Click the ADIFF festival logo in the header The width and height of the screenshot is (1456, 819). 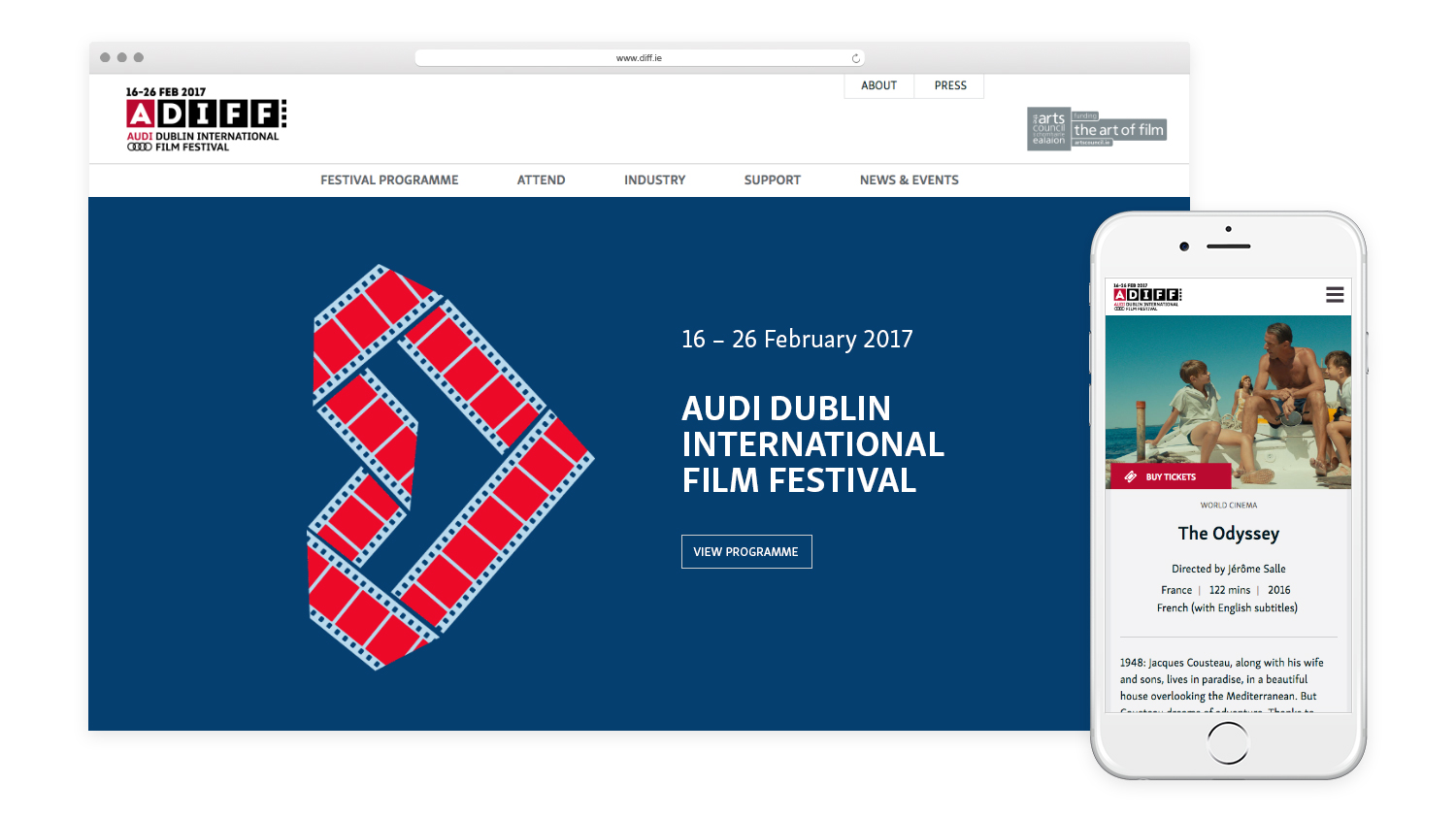point(206,119)
